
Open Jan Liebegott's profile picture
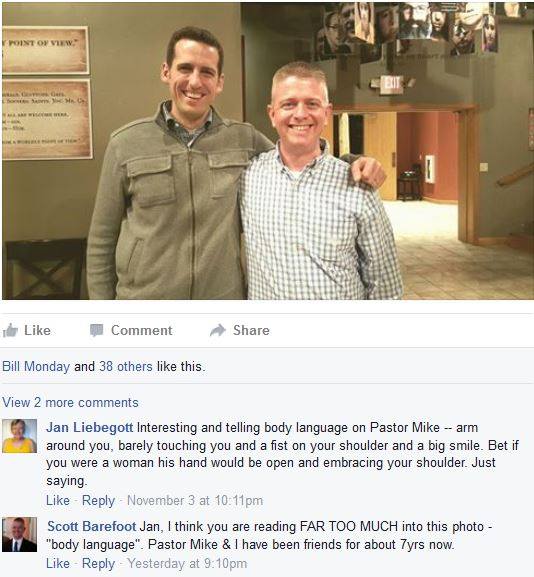click(x=20, y=436)
